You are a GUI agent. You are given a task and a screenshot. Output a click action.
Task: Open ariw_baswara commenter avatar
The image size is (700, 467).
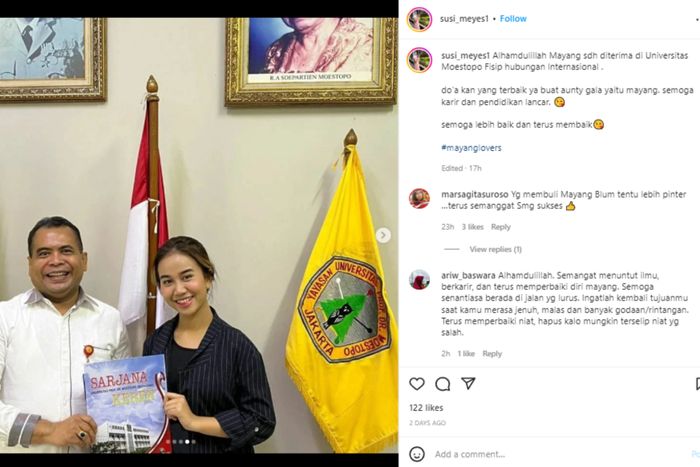coord(419,280)
